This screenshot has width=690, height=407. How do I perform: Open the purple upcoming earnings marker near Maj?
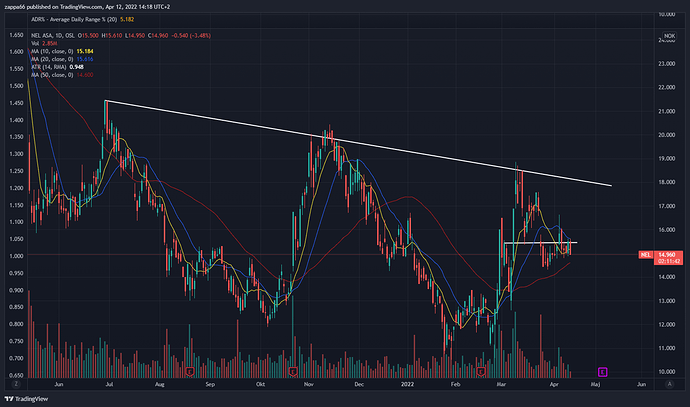602,372
